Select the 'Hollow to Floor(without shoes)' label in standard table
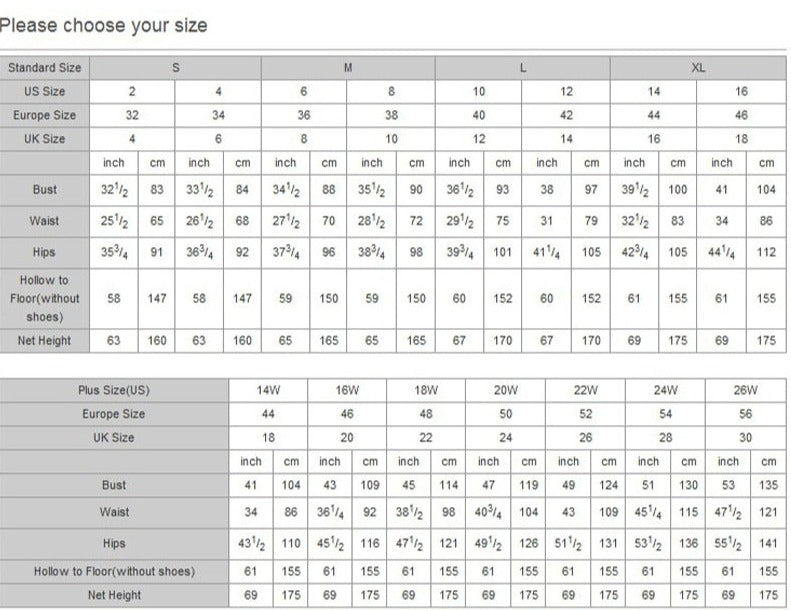This screenshot has height=611, width=791. tap(45, 298)
